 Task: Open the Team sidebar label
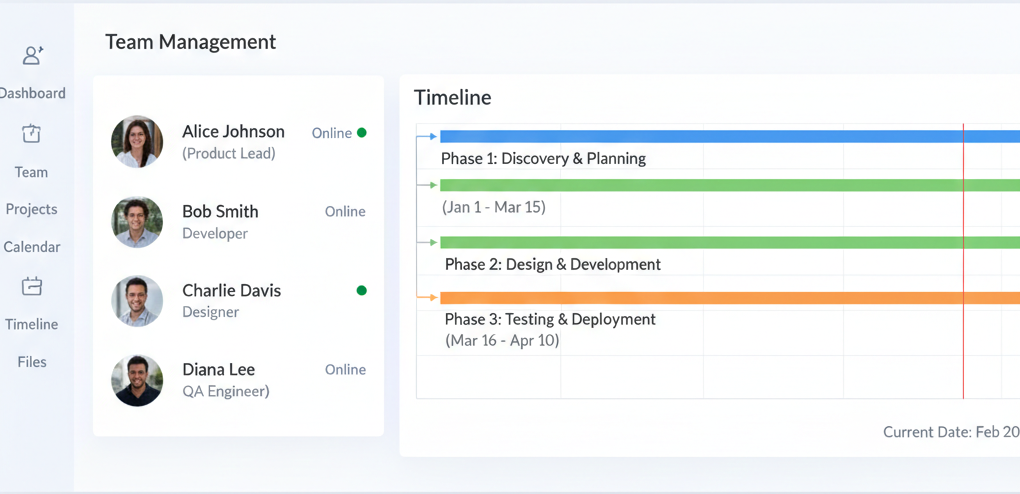coord(31,172)
